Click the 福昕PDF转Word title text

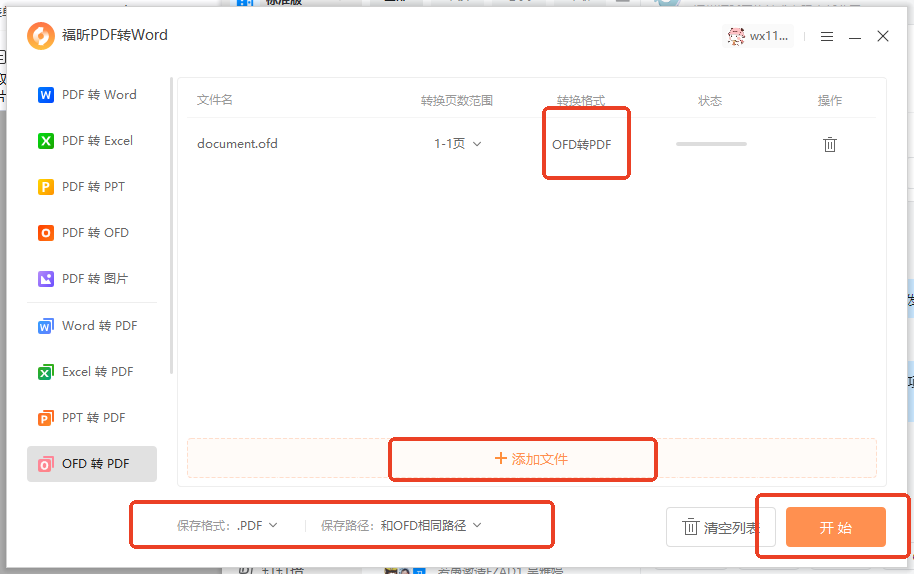click(x=115, y=35)
